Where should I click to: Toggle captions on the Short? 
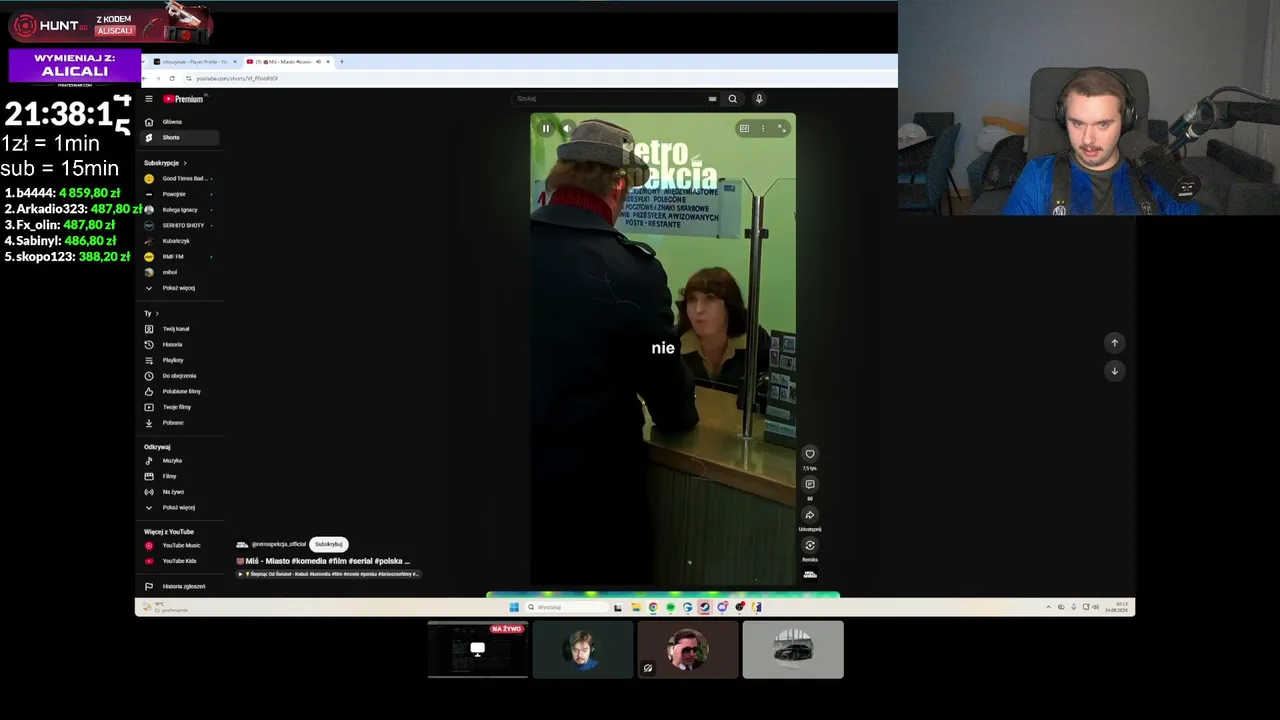744,128
